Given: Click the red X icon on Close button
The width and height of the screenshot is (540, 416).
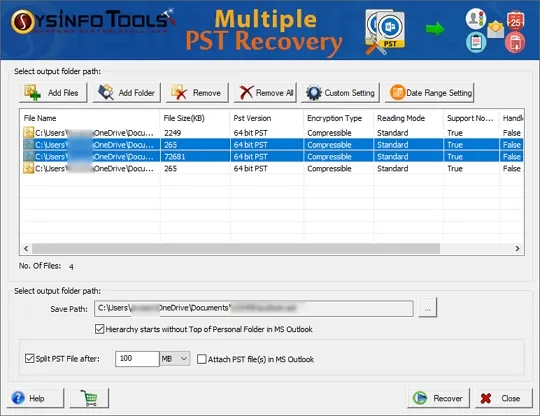Looking at the screenshot, I should (x=486, y=398).
